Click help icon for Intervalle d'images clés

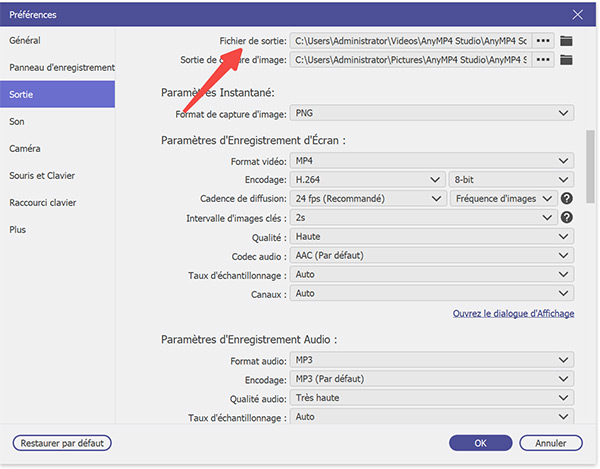(x=566, y=218)
